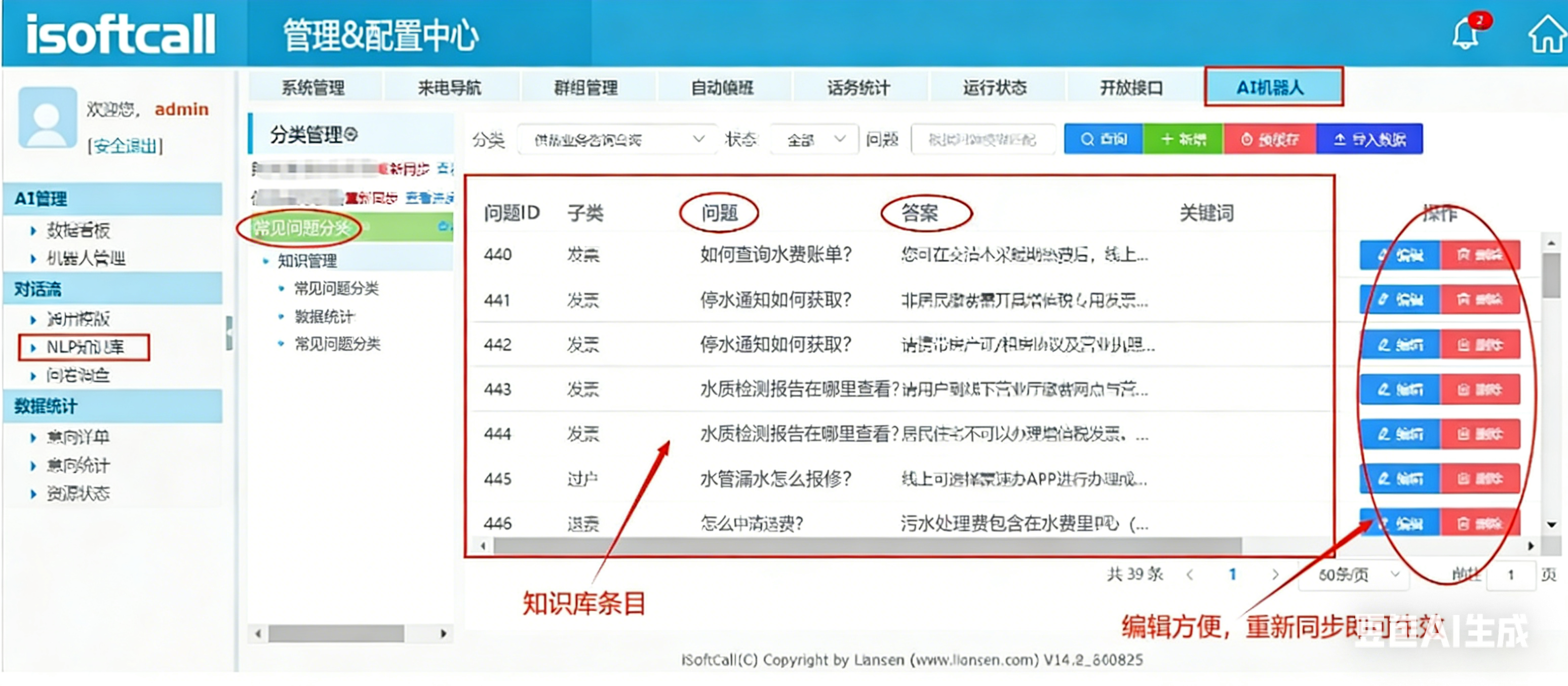Open the 系统管理 tab

313,88
